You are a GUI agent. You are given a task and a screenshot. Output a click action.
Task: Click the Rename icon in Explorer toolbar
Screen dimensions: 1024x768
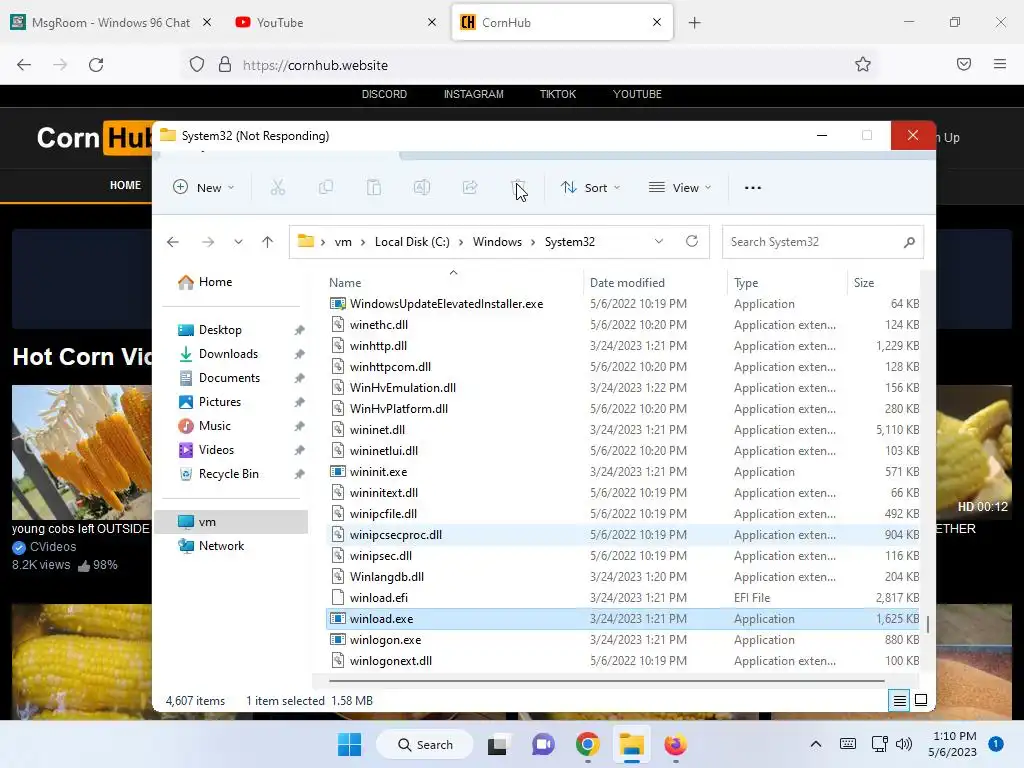[422, 187]
